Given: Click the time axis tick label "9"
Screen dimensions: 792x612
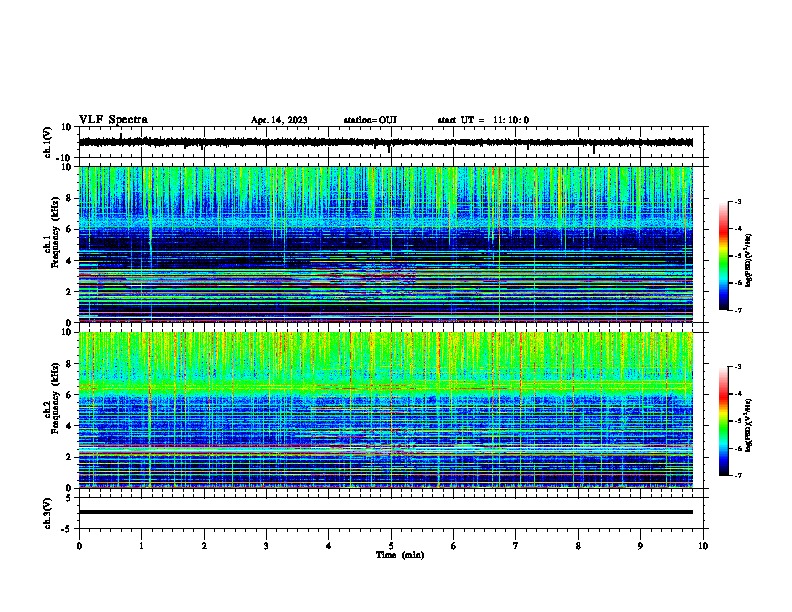Looking at the screenshot, I should point(640,546).
